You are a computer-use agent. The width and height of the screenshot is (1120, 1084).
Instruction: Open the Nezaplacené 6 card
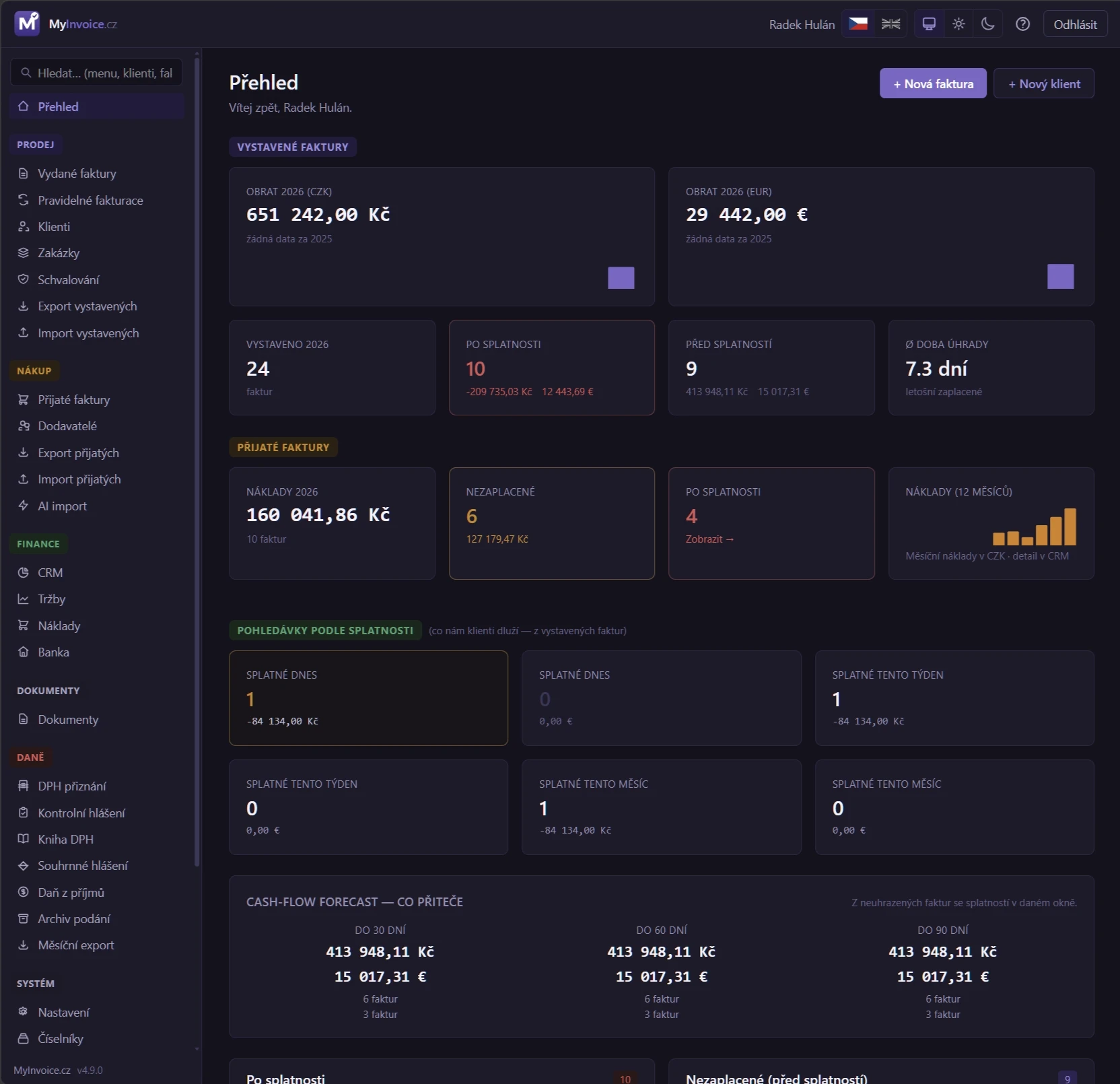(x=552, y=523)
